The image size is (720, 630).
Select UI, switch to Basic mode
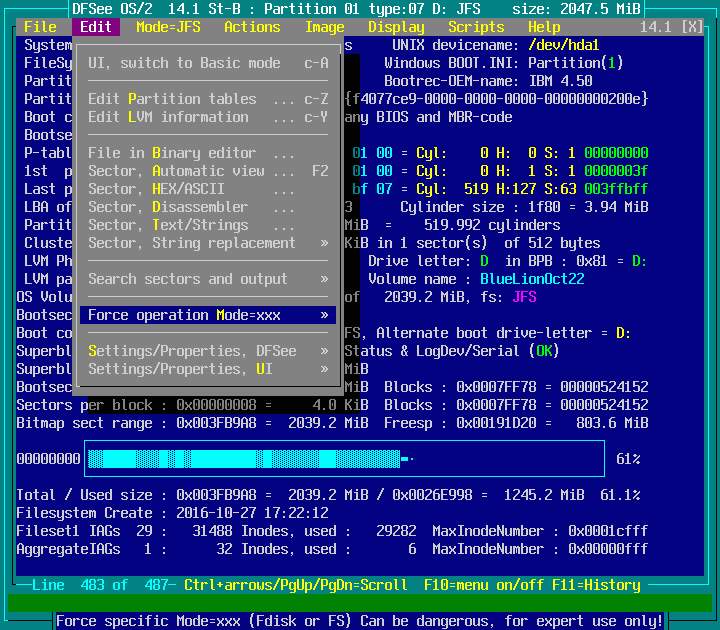coord(208,63)
